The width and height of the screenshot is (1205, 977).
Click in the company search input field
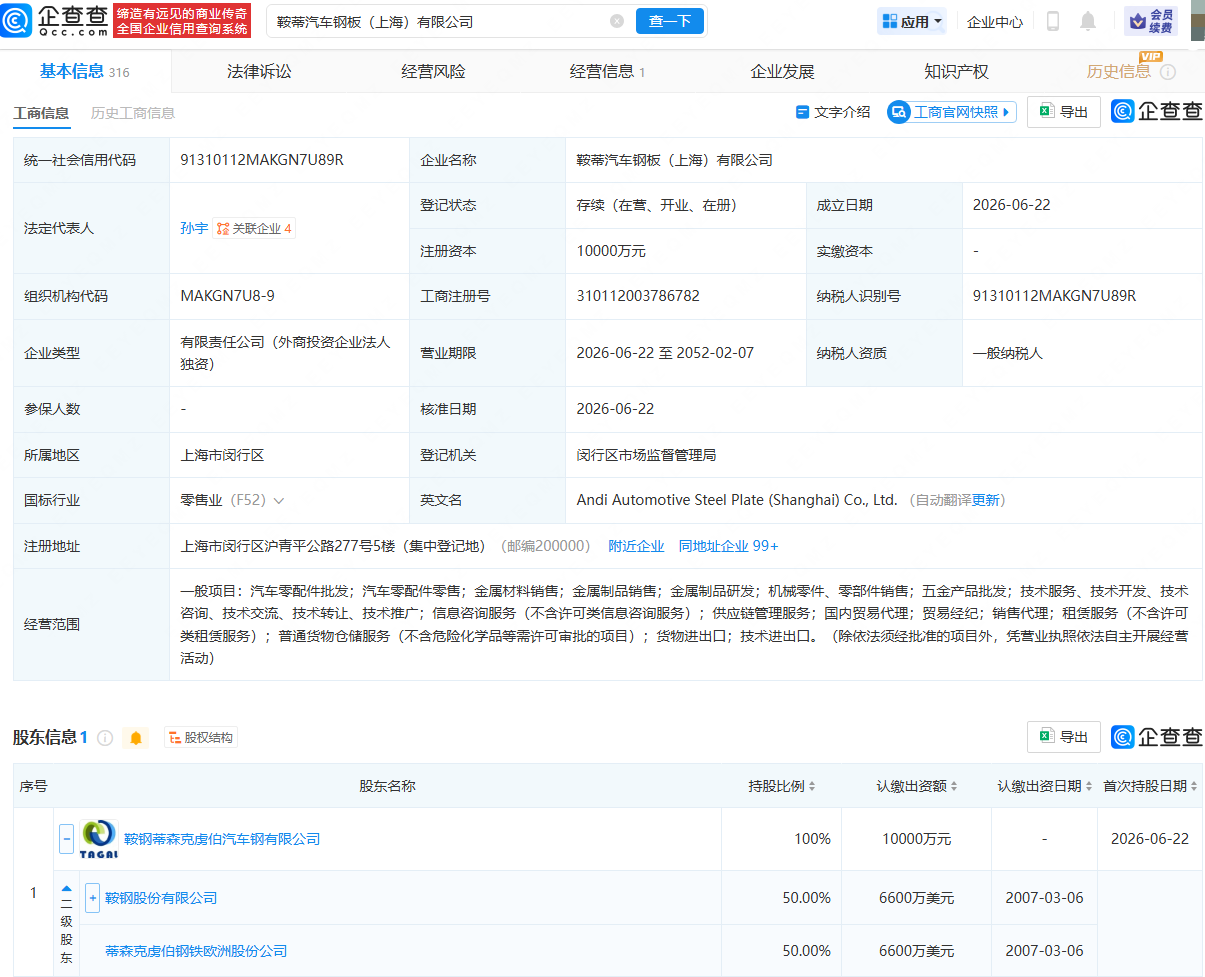(440, 21)
